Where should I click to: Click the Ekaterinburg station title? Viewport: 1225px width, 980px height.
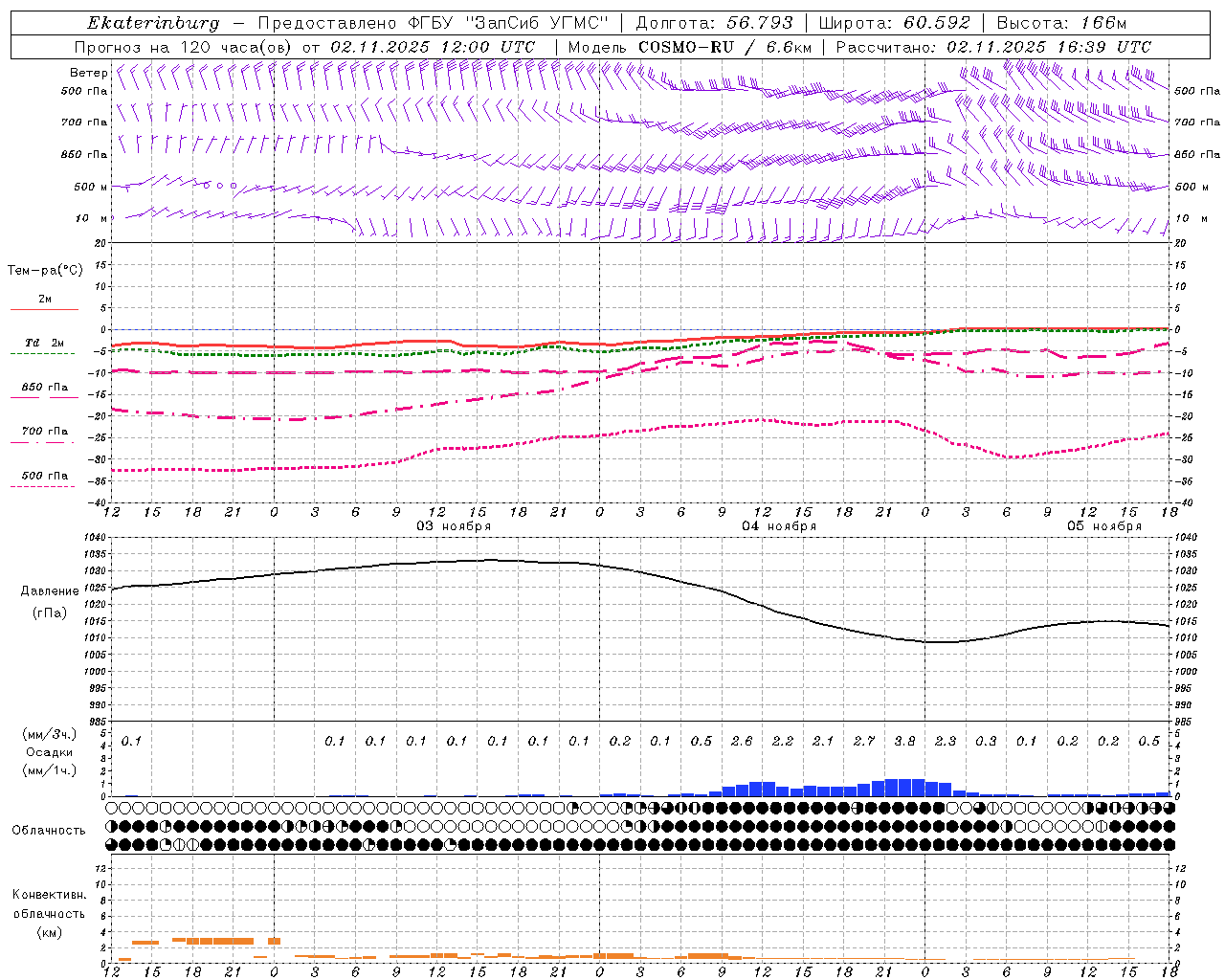point(153,23)
